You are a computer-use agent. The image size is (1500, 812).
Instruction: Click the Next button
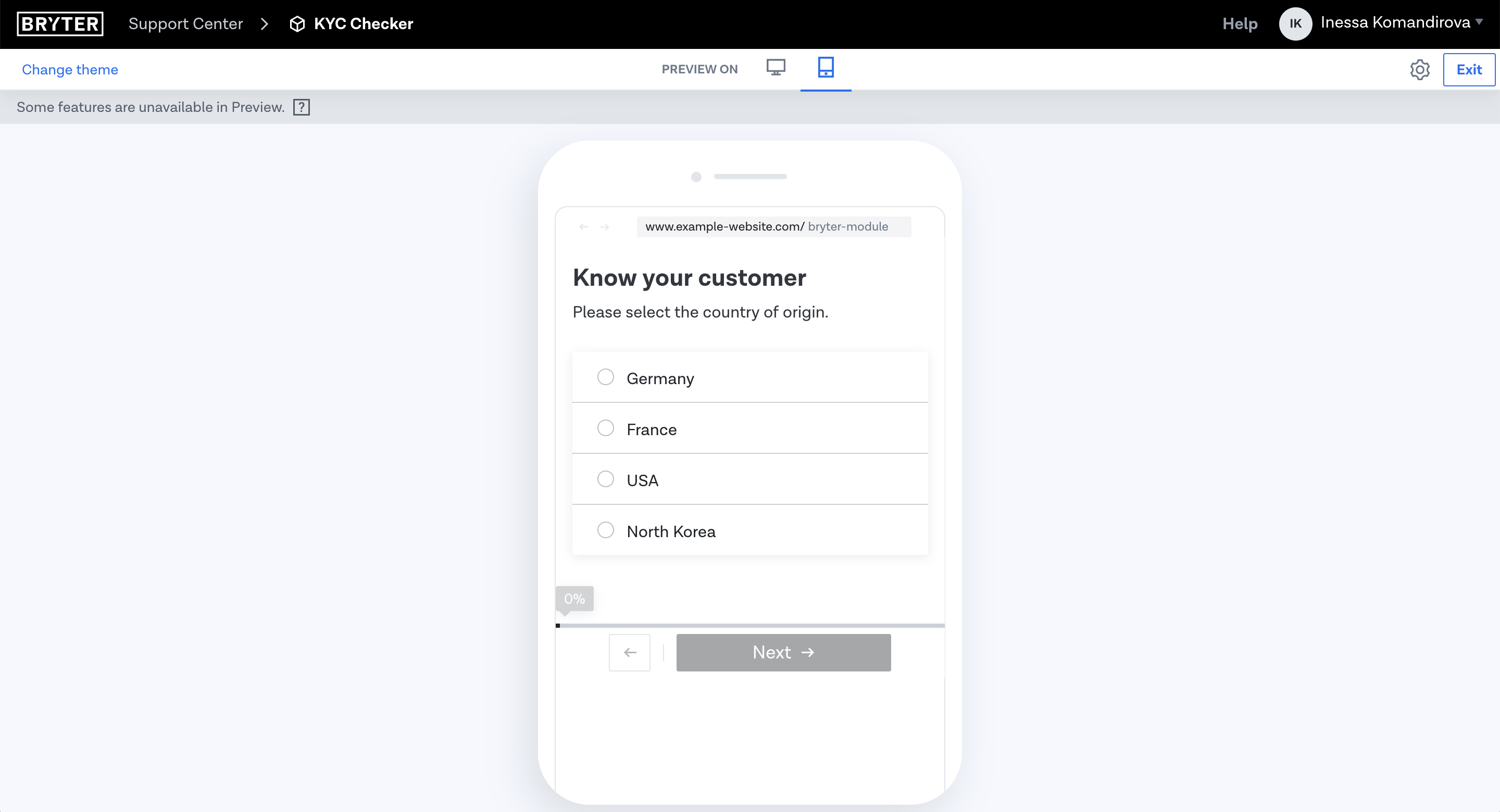(x=783, y=653)
